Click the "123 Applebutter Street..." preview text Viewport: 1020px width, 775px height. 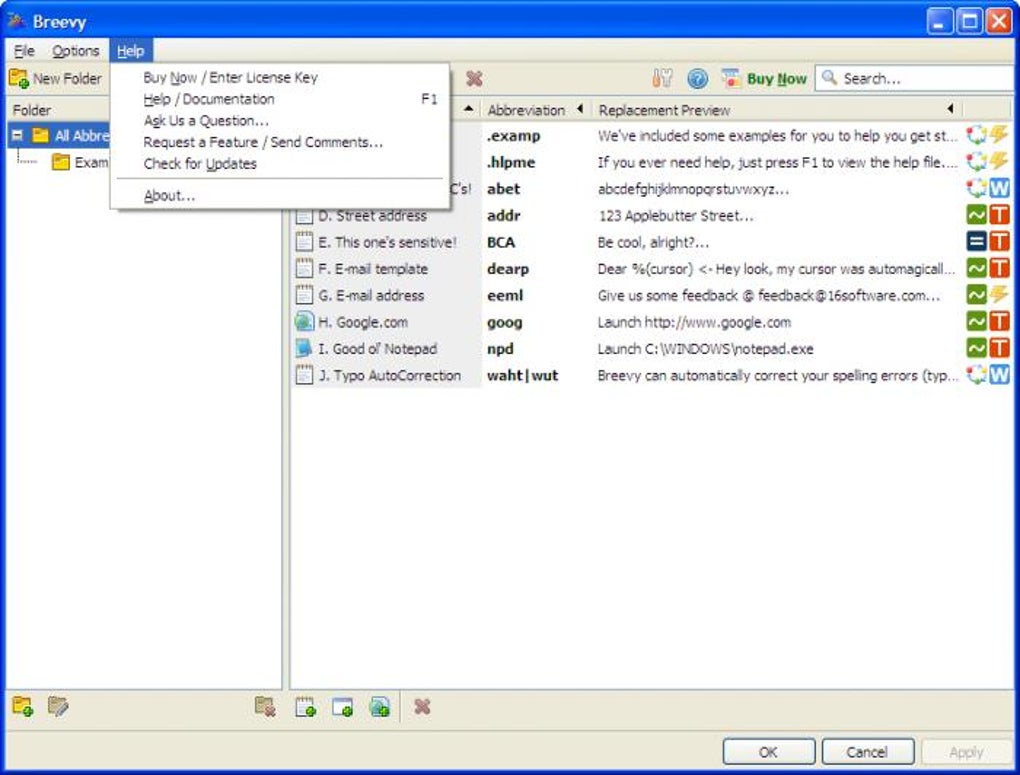(x=675, y=215)
